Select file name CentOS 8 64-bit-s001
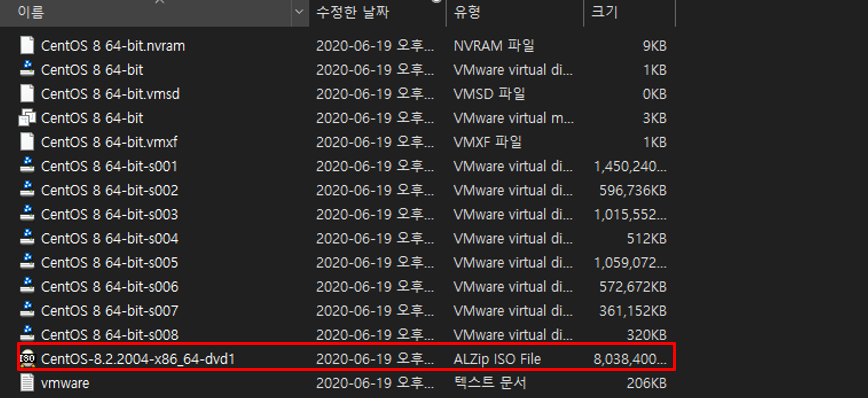868x398 pixels. [x=110, y=166]
